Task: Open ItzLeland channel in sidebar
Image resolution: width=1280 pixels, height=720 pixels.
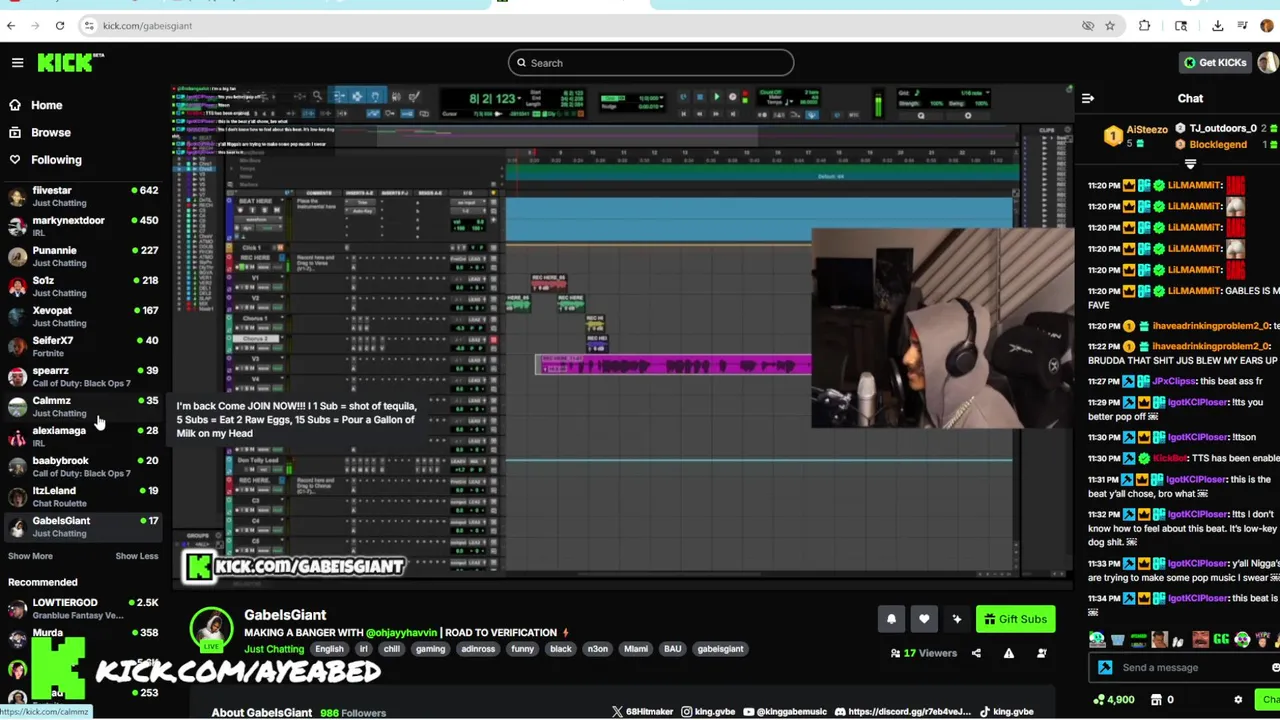Action: pos(82,496)
